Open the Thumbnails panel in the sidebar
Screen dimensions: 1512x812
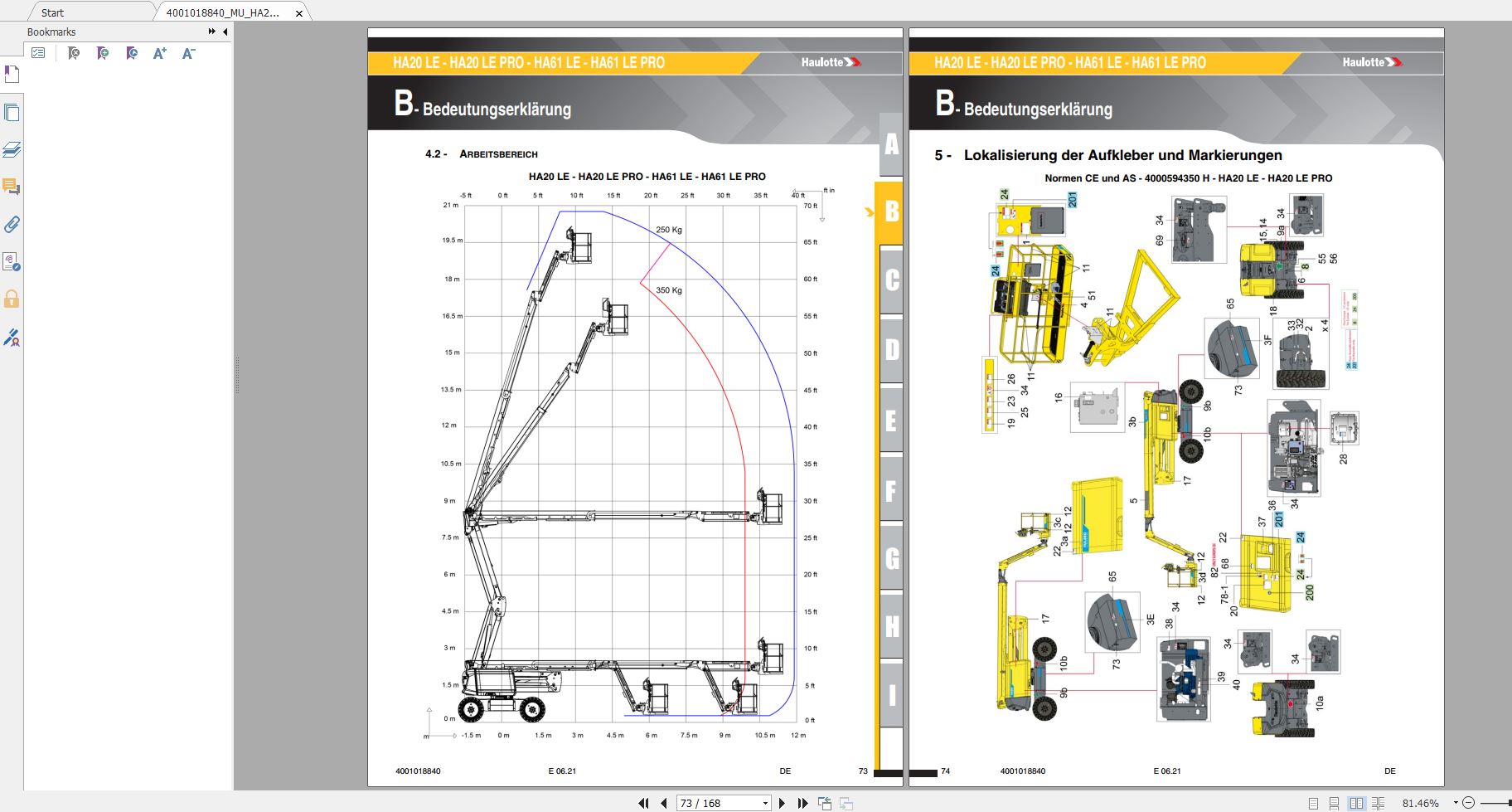tap(12, 113)
